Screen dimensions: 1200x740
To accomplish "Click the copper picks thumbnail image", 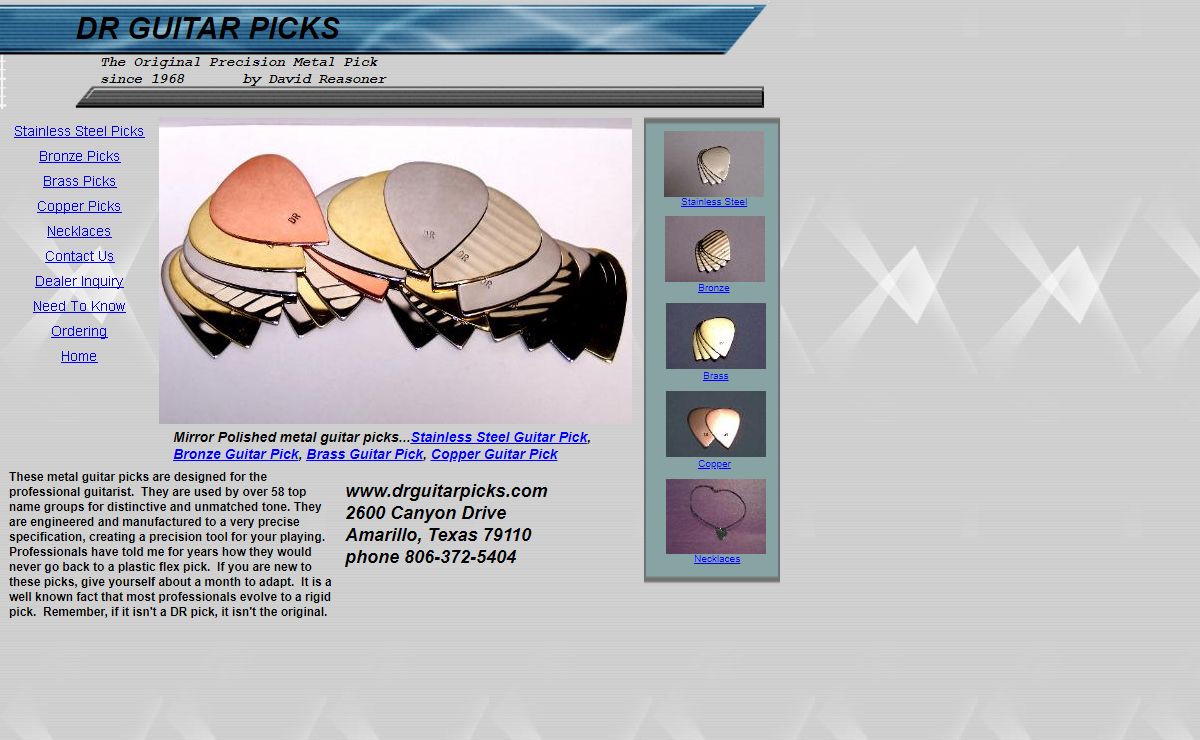I will (716, 424).
